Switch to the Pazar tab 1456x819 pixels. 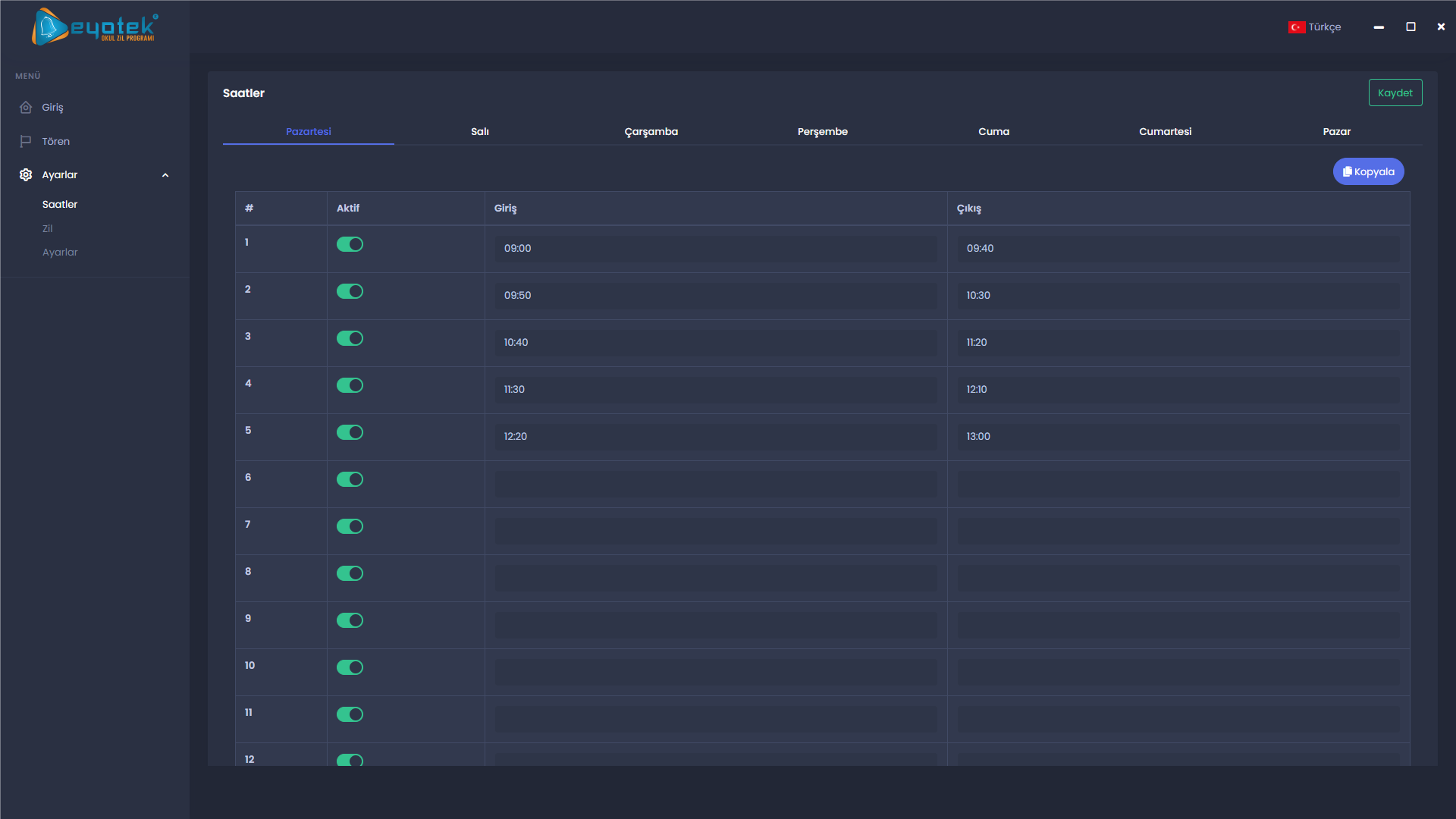(x=1337, y=131)
